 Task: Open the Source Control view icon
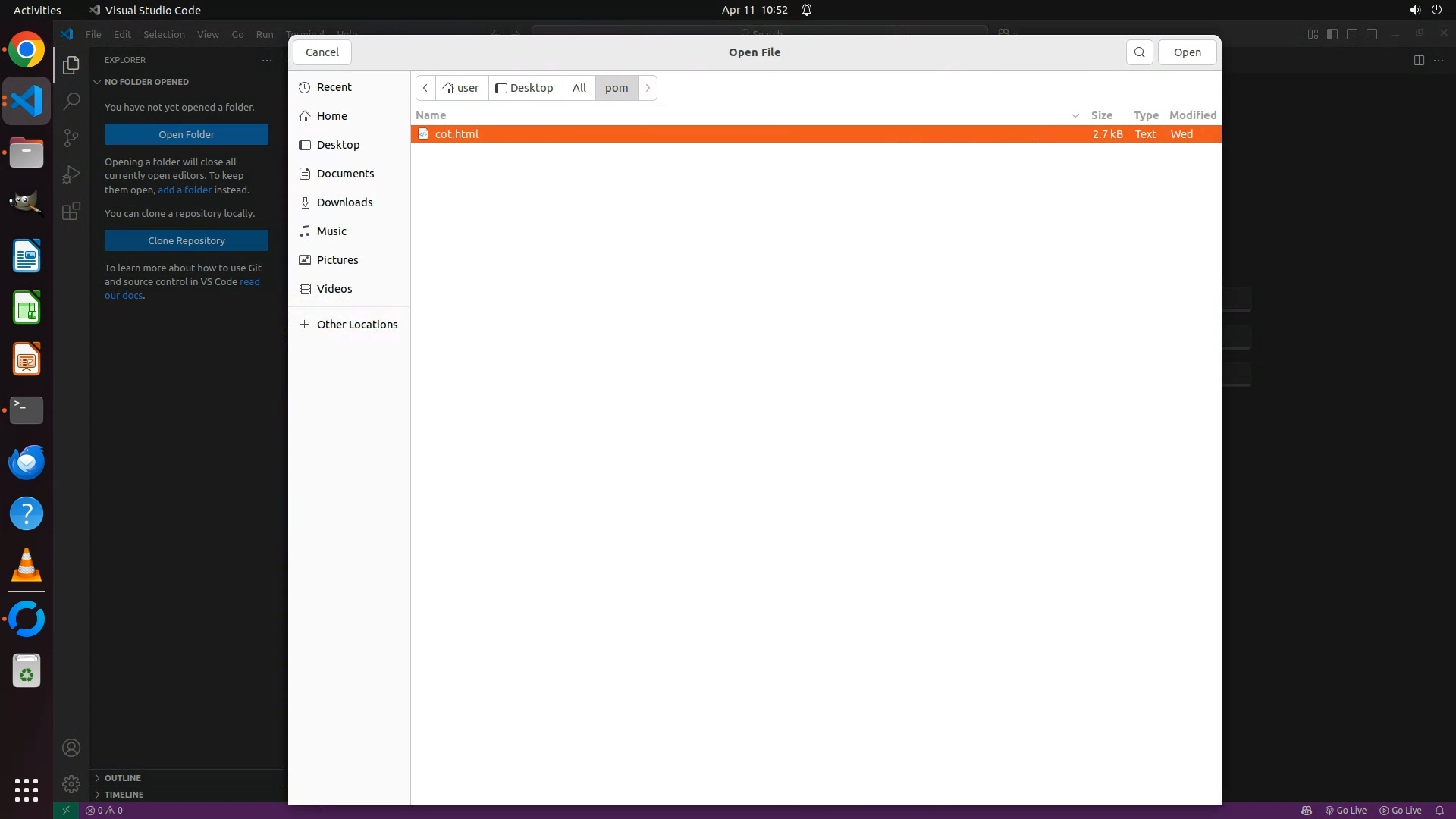click(71, 137)
